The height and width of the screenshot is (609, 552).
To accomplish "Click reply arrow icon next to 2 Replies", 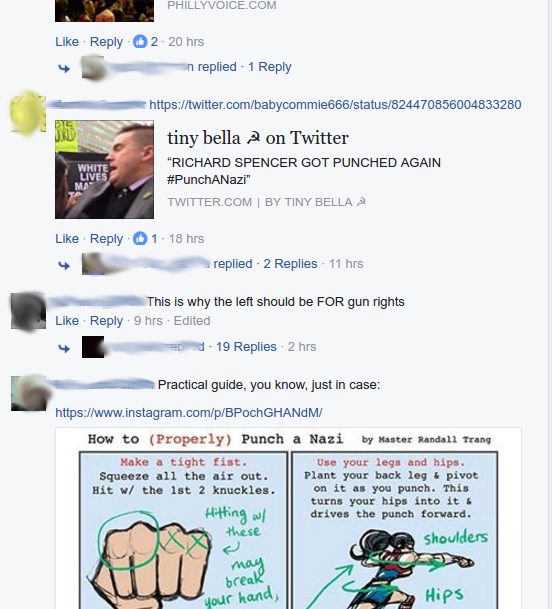I will coord(64,266).
